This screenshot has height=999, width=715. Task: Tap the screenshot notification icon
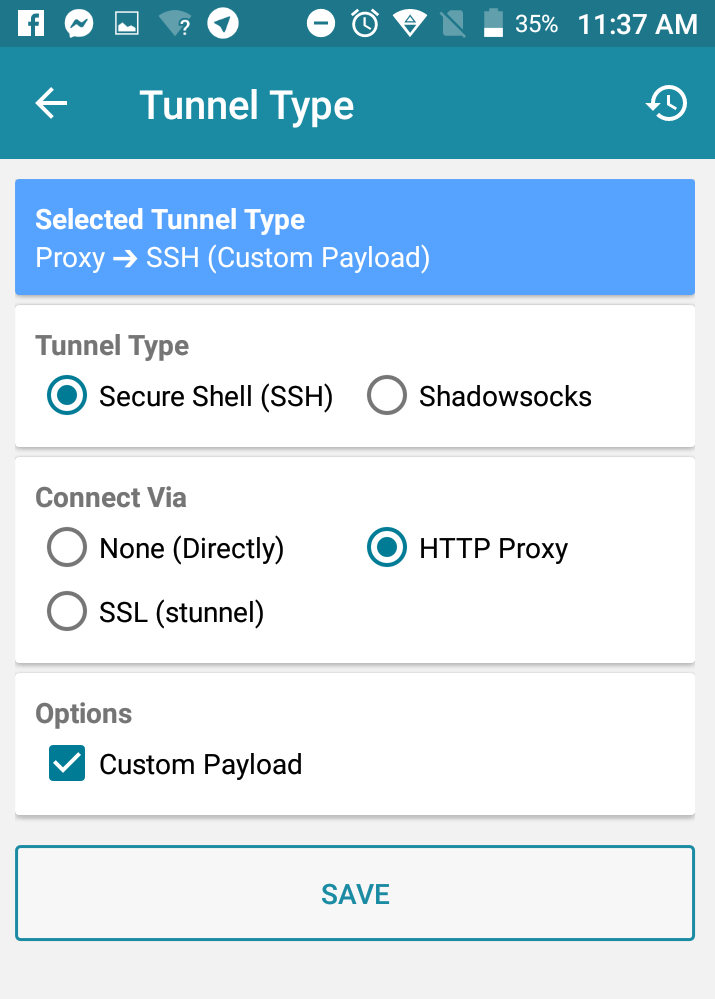[126, 22]
